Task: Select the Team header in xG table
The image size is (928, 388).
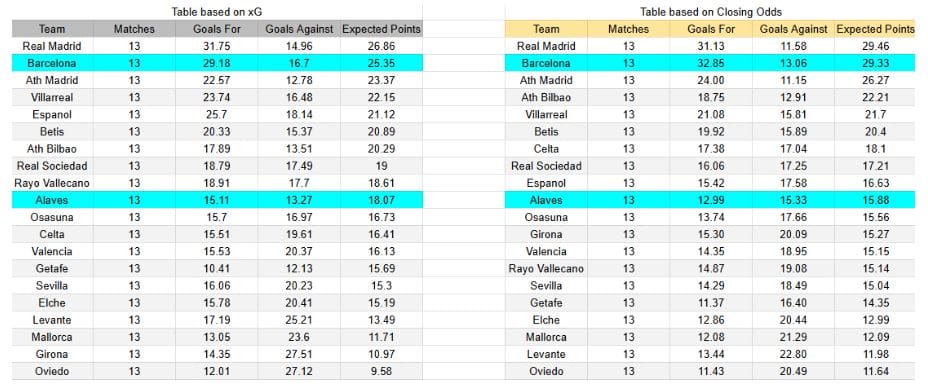Action: point(52,29)
